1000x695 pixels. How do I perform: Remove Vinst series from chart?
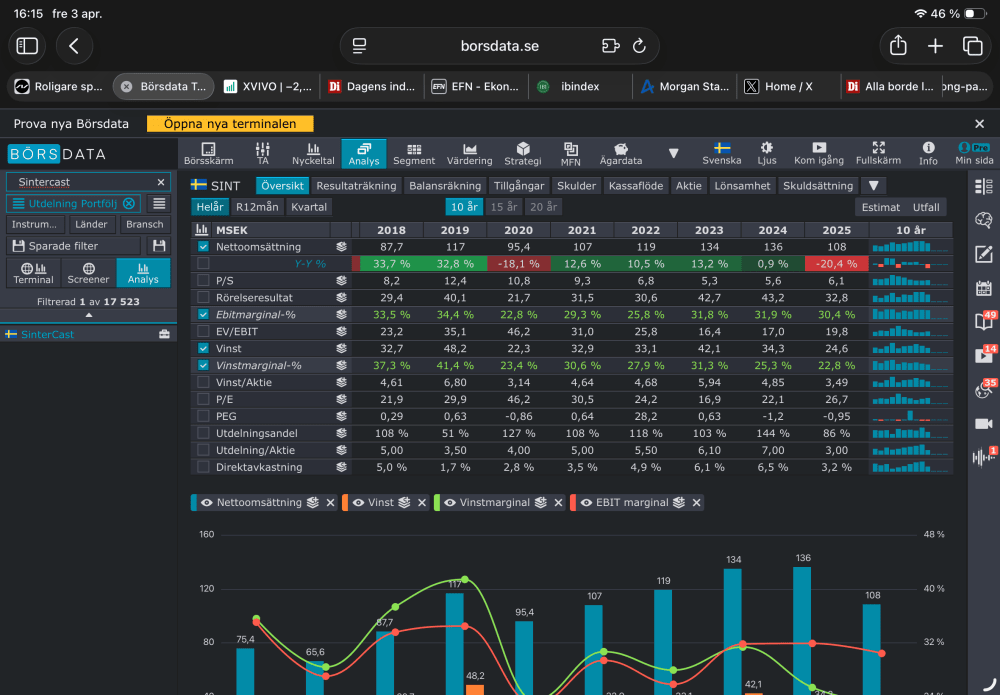tap(422, 502)
